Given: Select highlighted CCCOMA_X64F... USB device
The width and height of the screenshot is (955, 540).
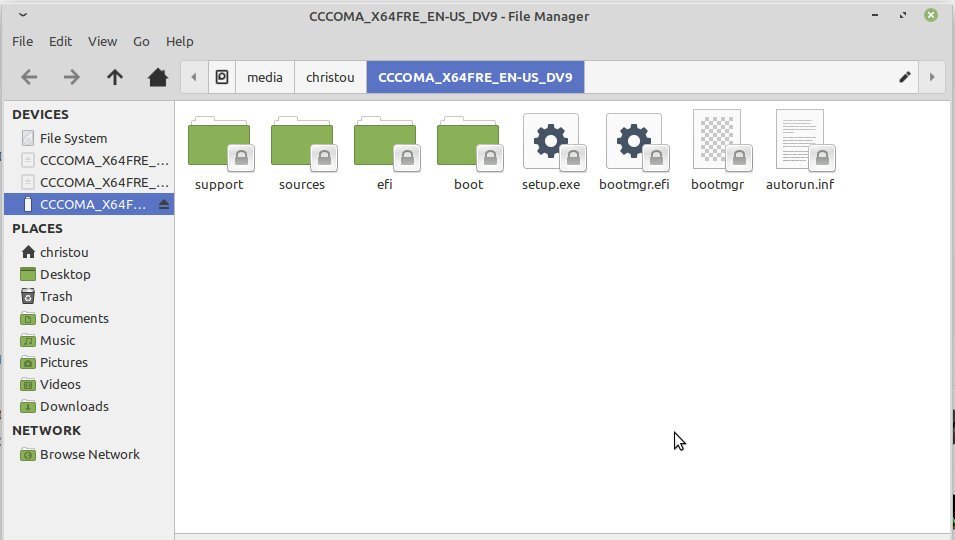Looking at the screenshot, I should coord(89,204).
